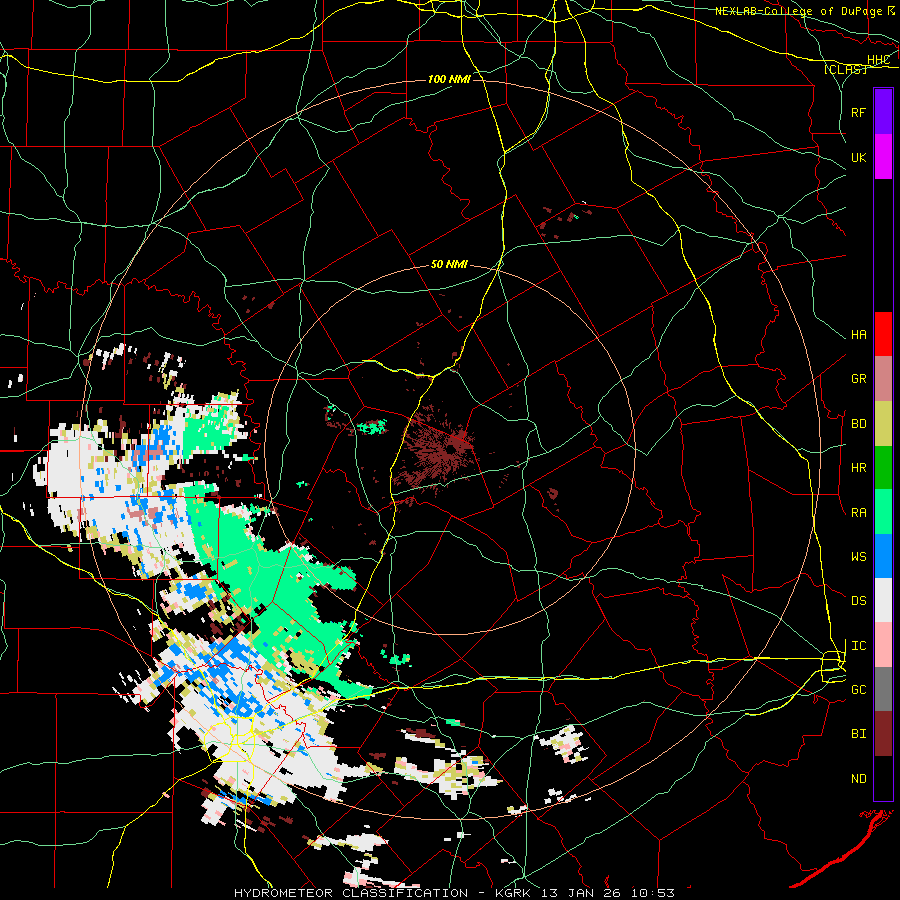Click the "RA" legend label text

[x=858, y=513]
